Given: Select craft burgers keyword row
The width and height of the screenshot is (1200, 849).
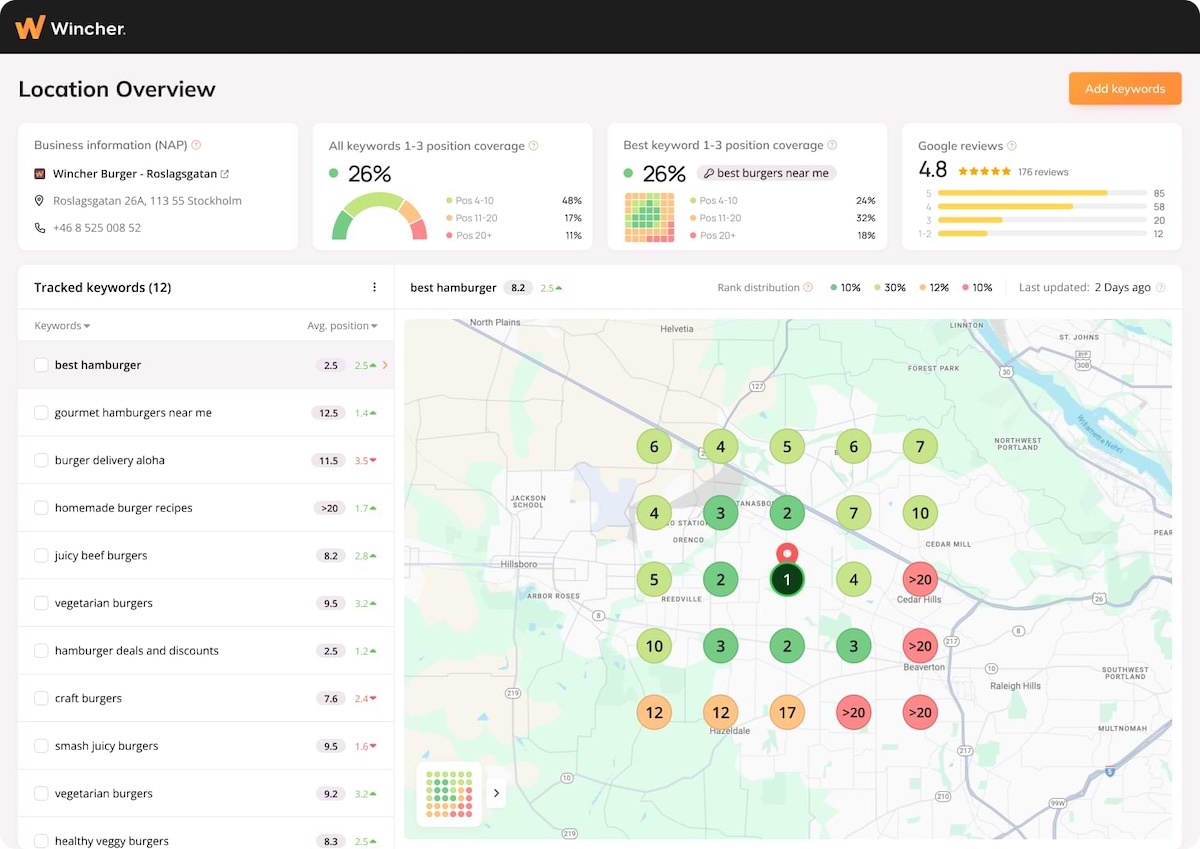Looking at the screenshot, I should [x=206, y=698].
